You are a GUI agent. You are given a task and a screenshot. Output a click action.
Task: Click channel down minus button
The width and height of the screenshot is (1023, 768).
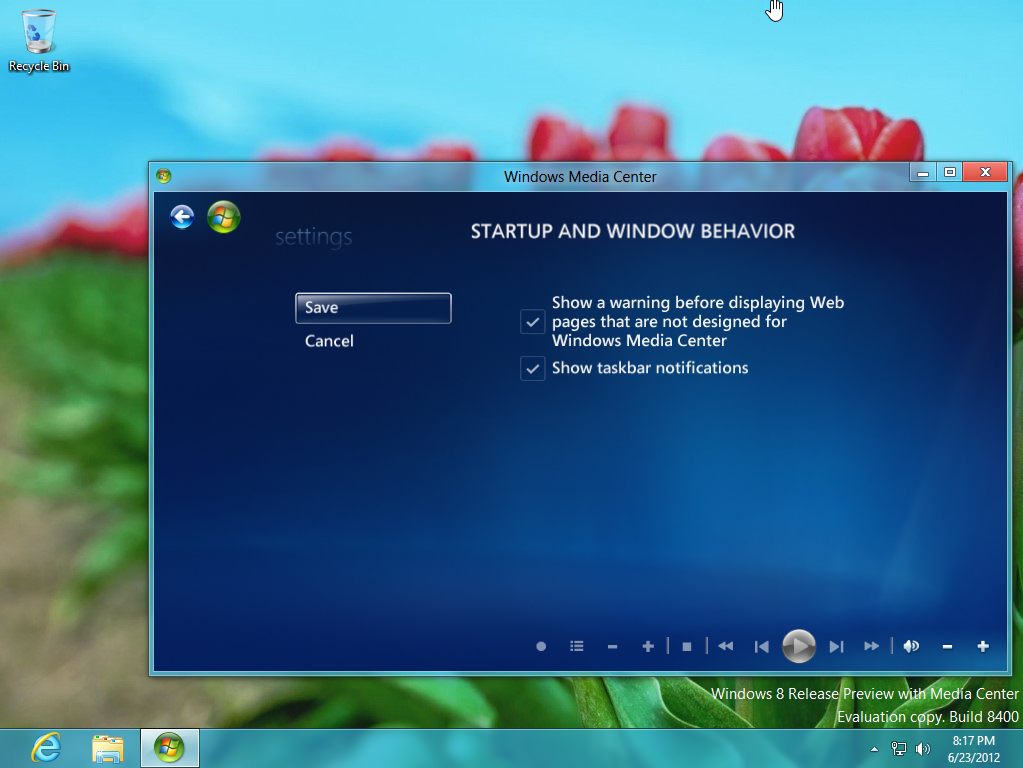(612, 647)
